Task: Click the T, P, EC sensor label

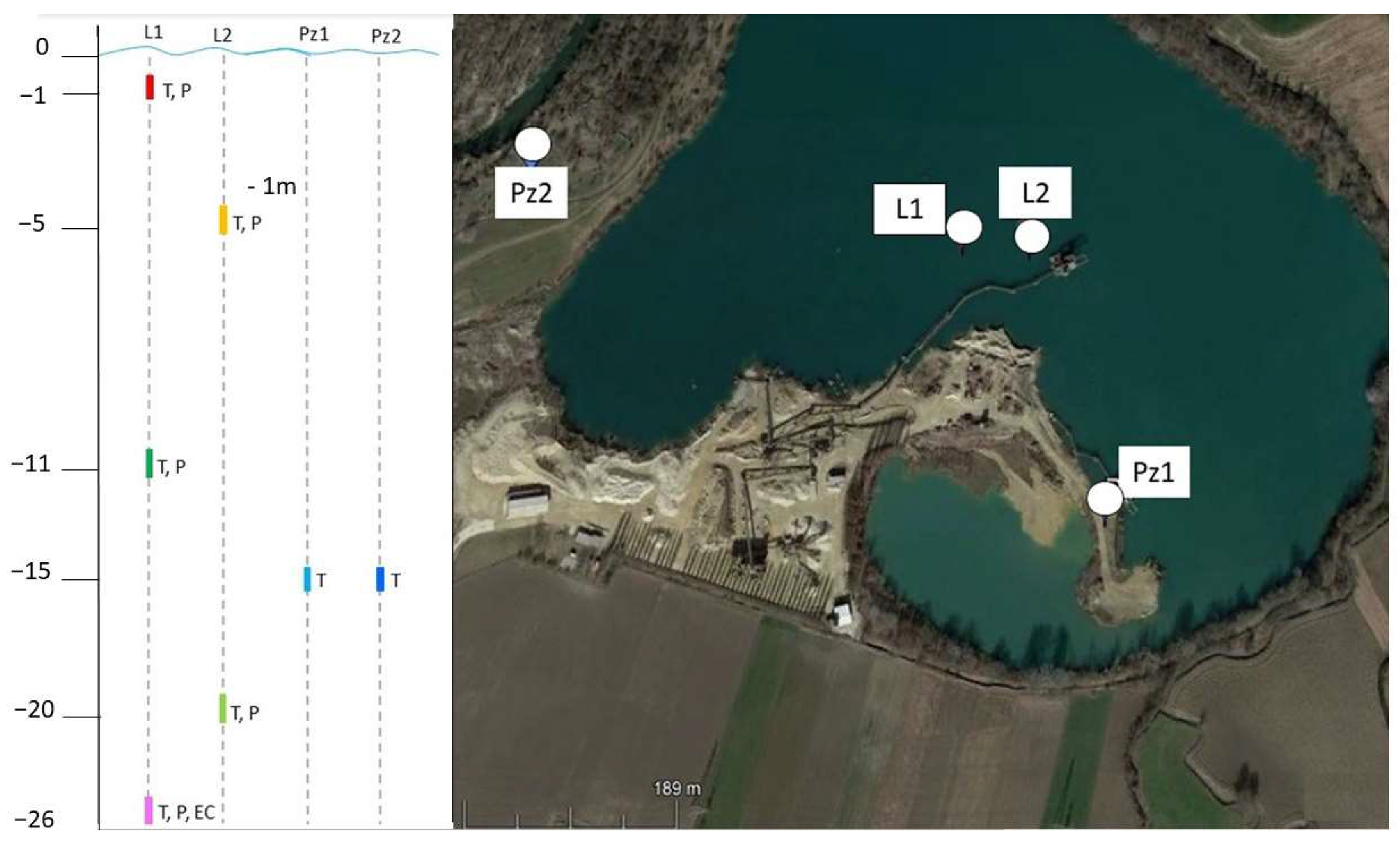Action: (x=186, y=812)
